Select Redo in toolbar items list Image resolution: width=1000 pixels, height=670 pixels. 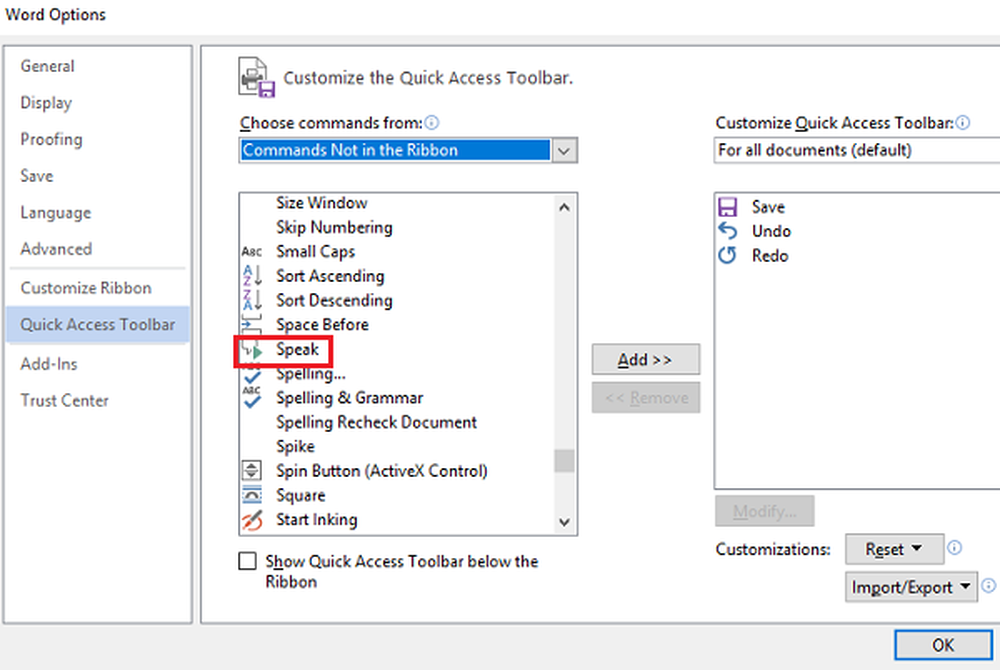tap(770, 256)
